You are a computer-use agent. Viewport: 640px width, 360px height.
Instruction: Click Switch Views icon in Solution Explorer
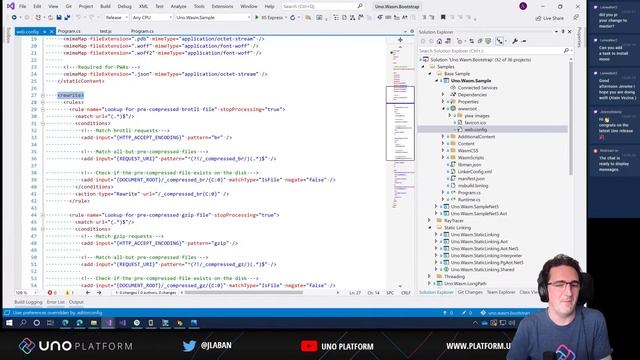coord(448,41)
